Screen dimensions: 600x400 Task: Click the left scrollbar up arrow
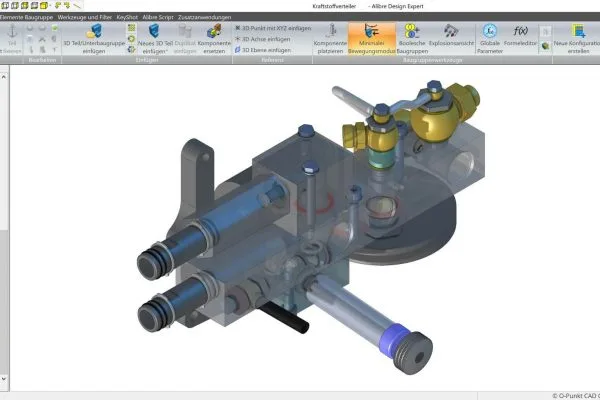click(4, 77)
